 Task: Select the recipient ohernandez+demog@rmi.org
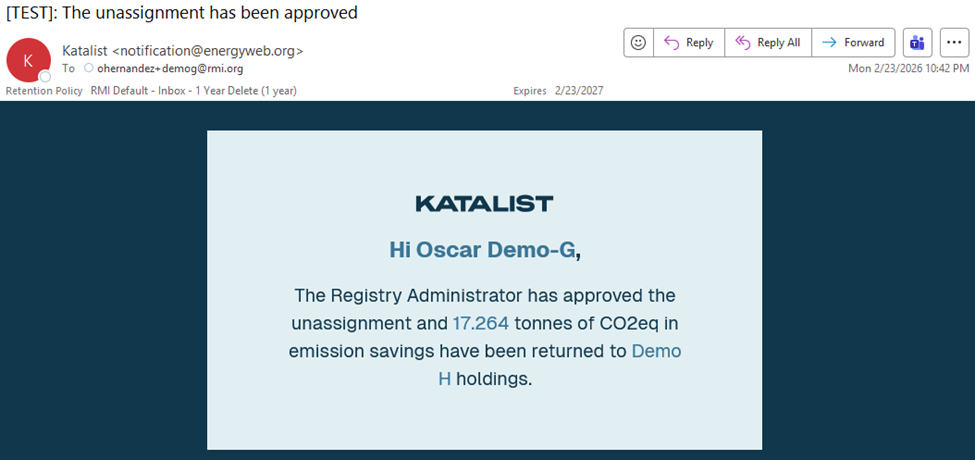[170, 69]
